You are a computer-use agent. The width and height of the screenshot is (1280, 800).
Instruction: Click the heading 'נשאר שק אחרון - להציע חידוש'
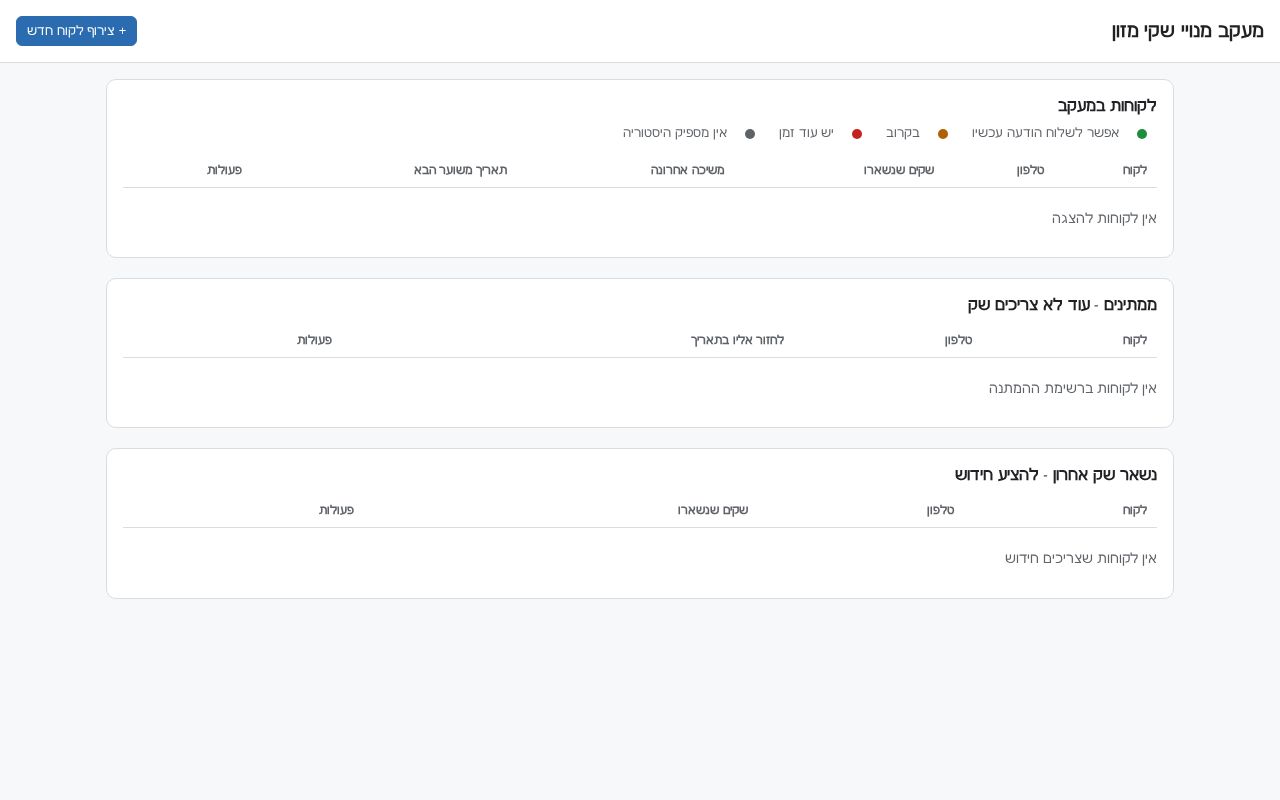1056,474
